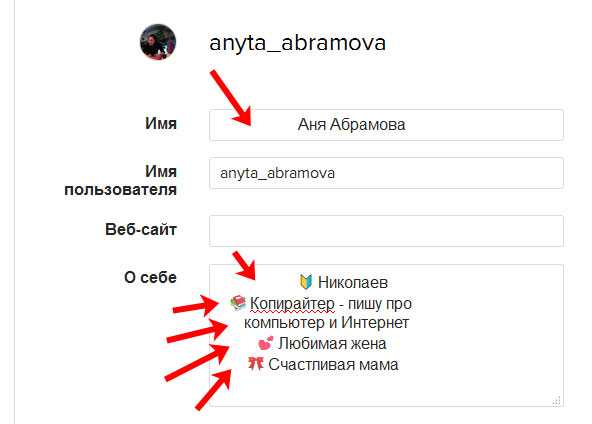Screen dimensions: 592x424
Task: Click the books emoji before Копирайтер
Action: point(238,303)
